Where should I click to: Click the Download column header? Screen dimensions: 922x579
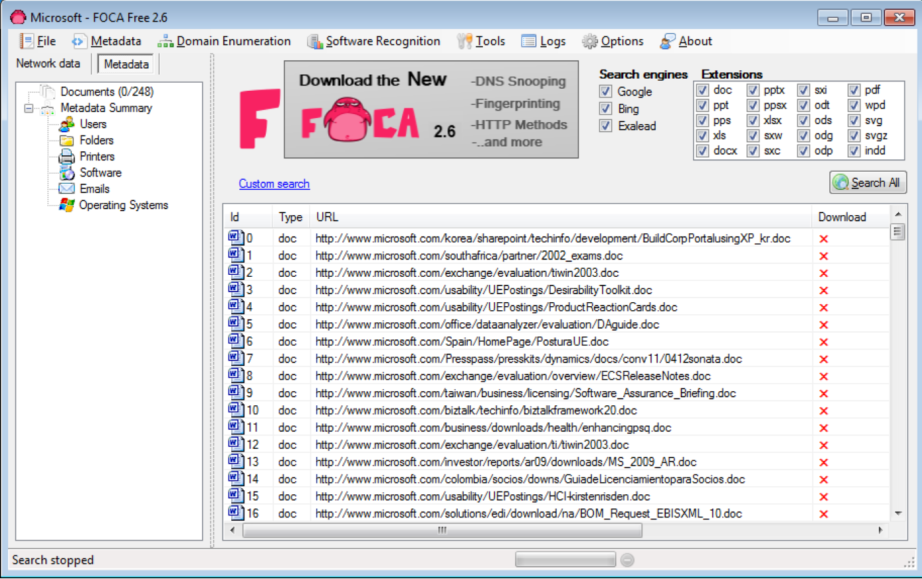click(x=850, y=217)
